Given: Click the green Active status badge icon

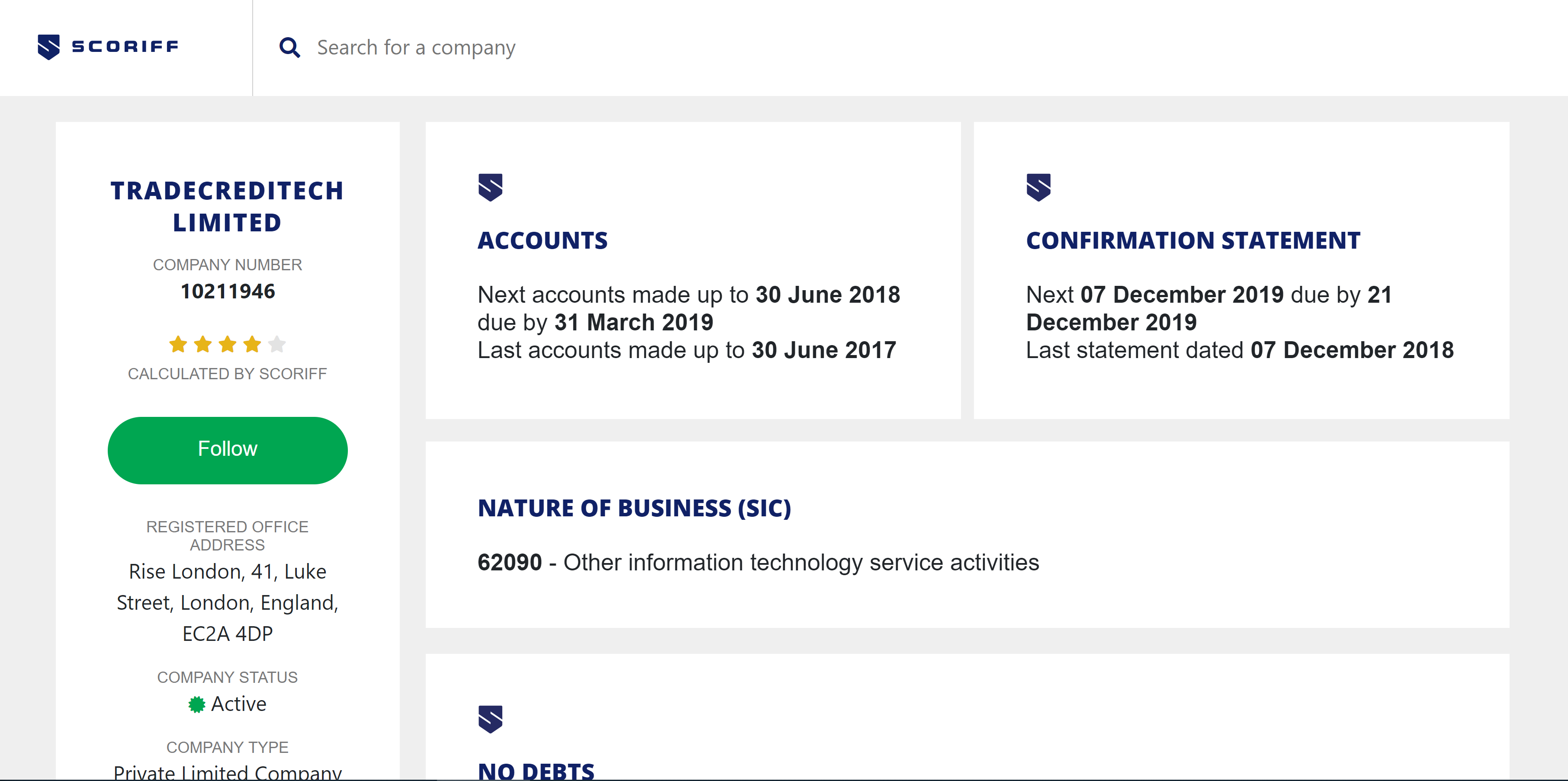Looking at the screenshot, I should click(x=196, y=704).
